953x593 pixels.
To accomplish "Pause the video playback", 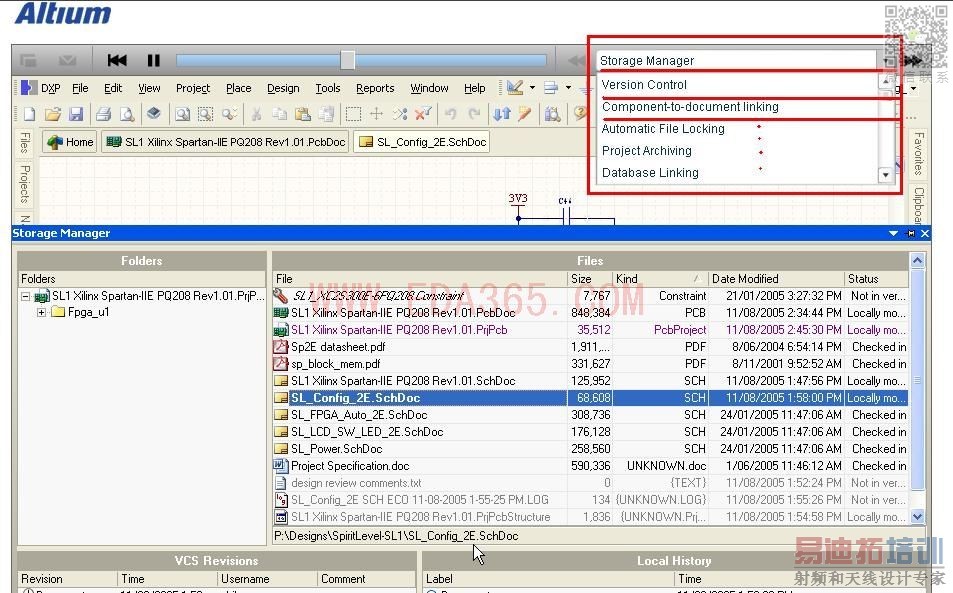I will point(154,60).
